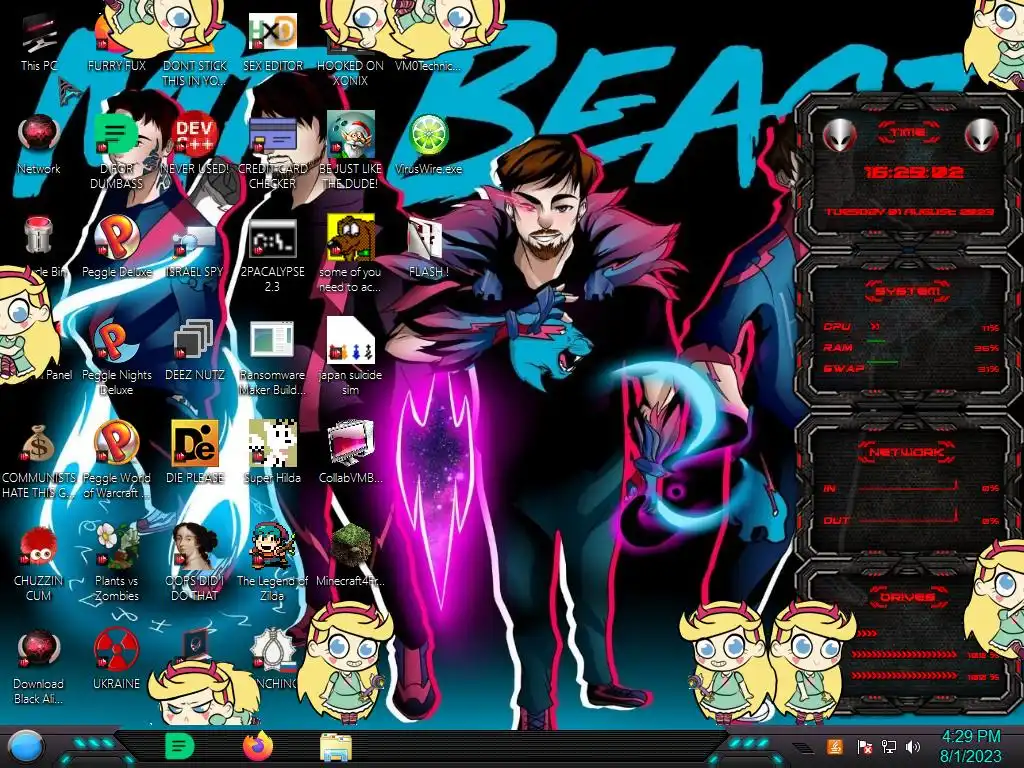
Task: Launch the Super Hilda game shortcut
Action: pos(272,452)
